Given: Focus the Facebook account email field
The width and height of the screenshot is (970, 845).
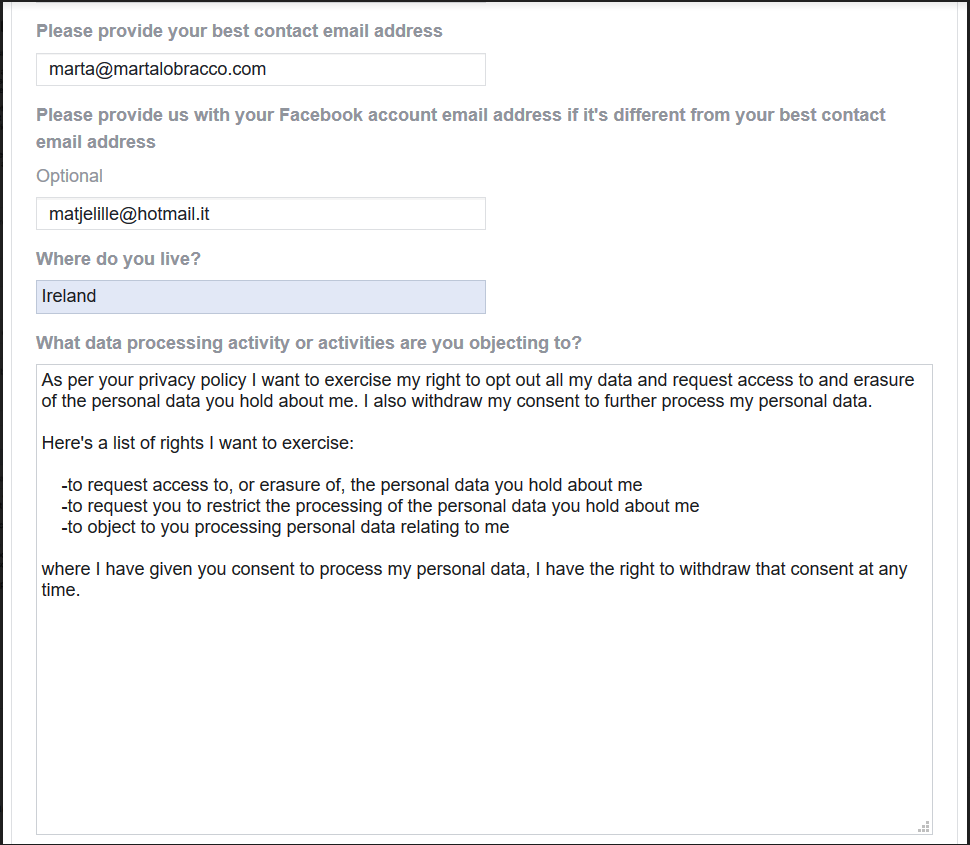Looking at the screenshot, I should (260, 214).
